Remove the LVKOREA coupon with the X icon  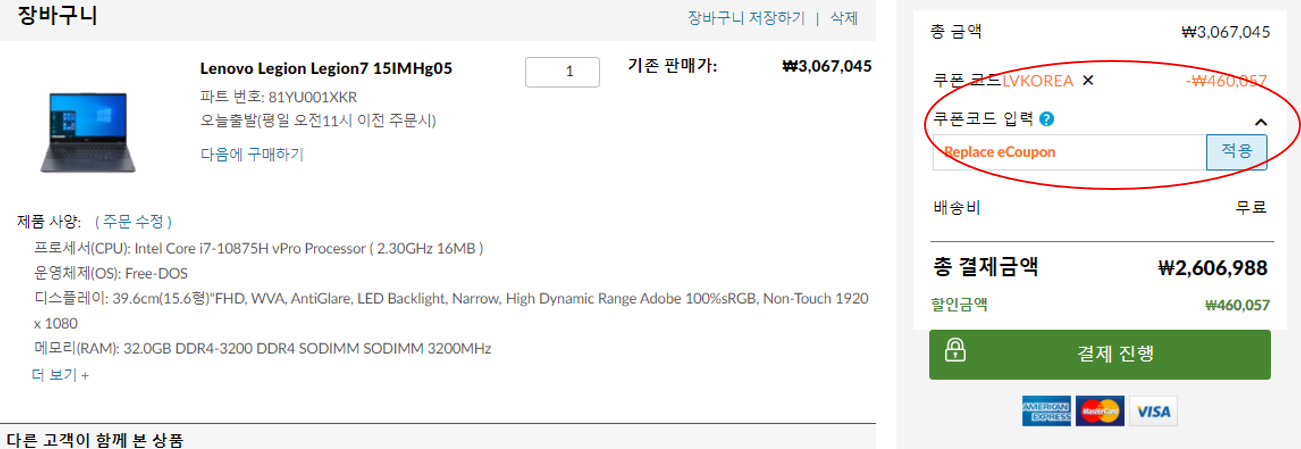1088,81
